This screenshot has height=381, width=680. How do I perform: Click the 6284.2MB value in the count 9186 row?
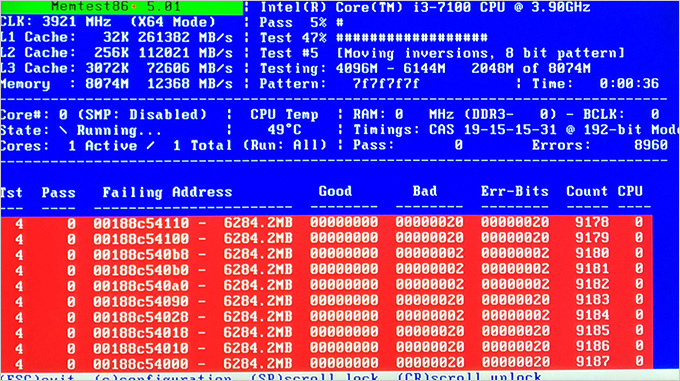point(258,348)
